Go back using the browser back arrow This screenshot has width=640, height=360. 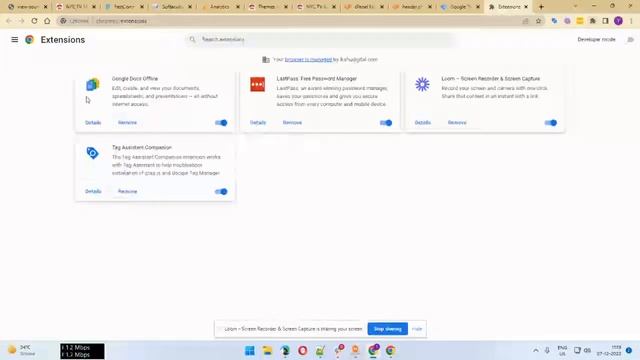[9, 21]
